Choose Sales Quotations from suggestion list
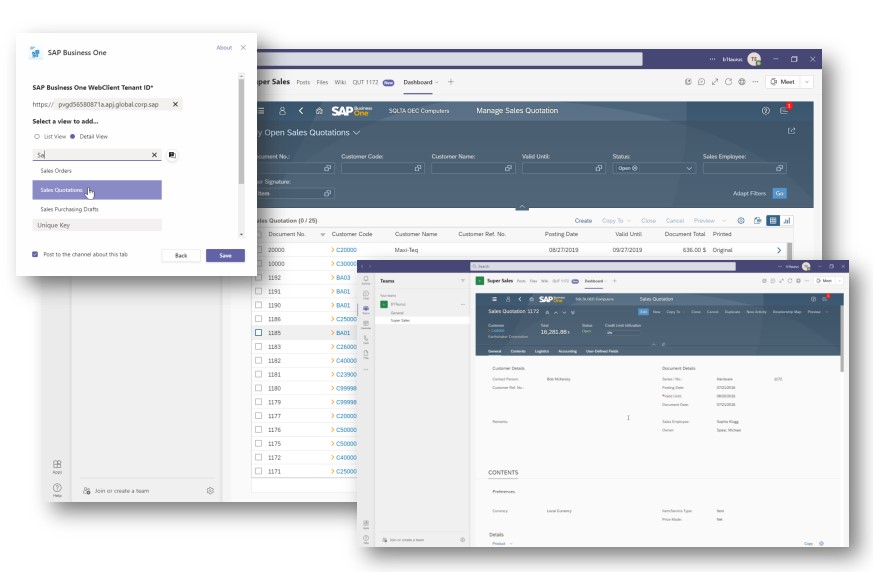Image resolution: width=873 pixels, height=572 pixels. pos(97,190)
